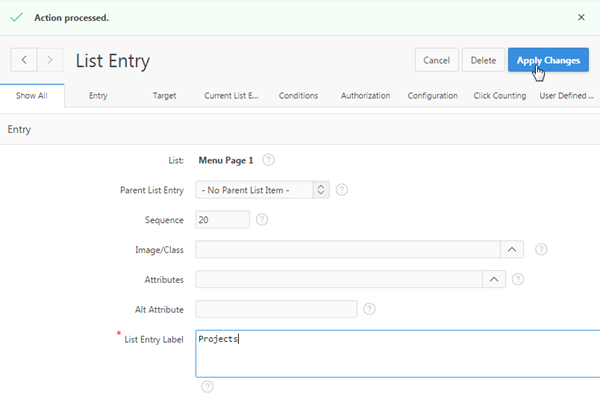This screenshot has width=600, height=400.
Task: Click the green checkmark success icon
Action: click(16, 17)
